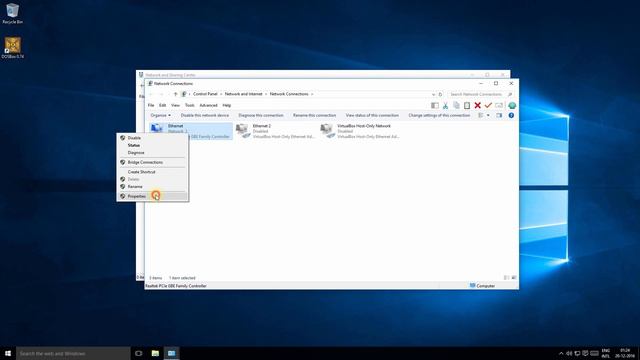Screen dimensions: 640x360
Task: Click Change settings of this connection
Action: coord(439,116)
